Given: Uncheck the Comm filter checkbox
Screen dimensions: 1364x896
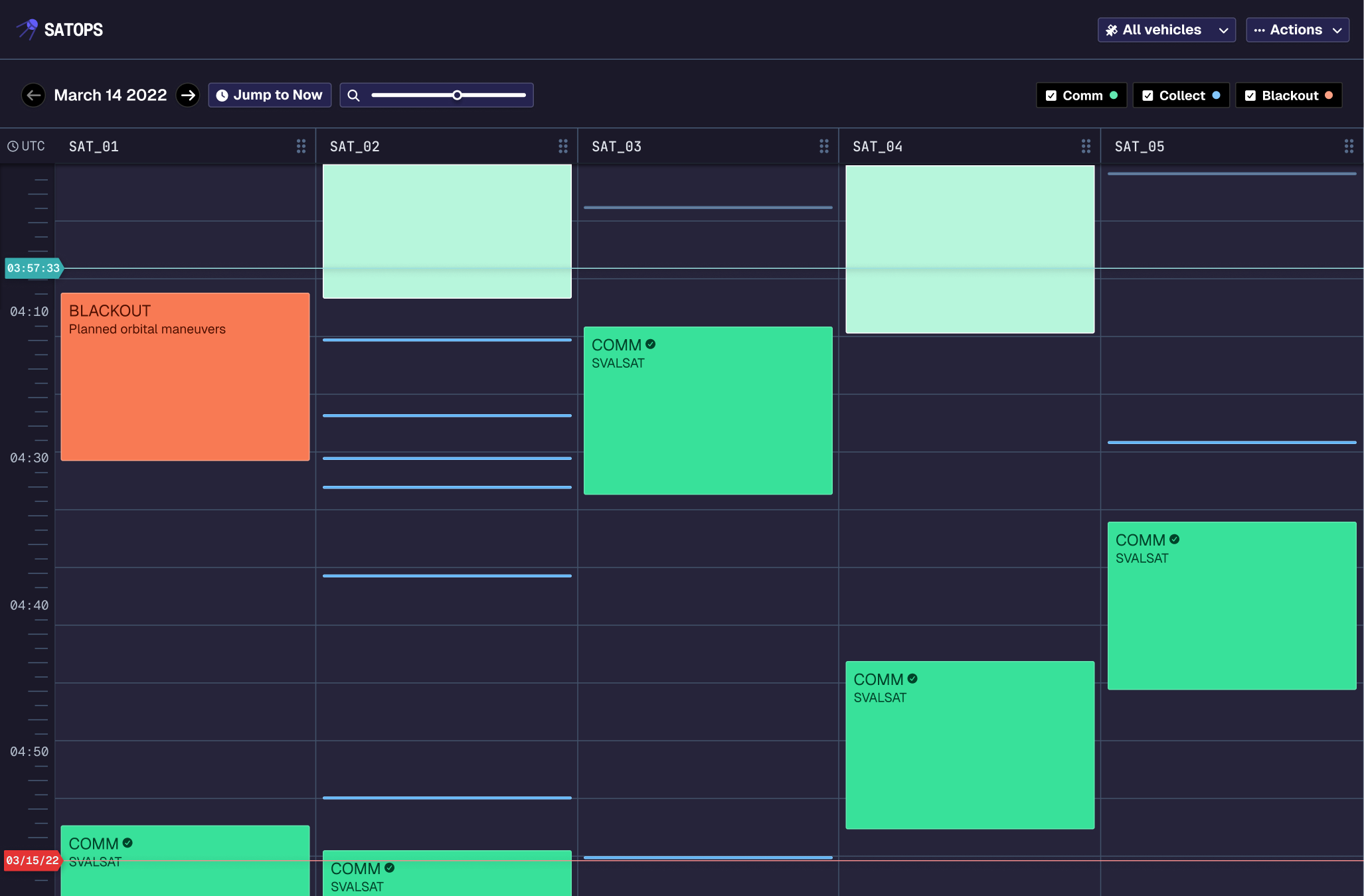Looking at the screenshot, I should (x=1051, y=96).
